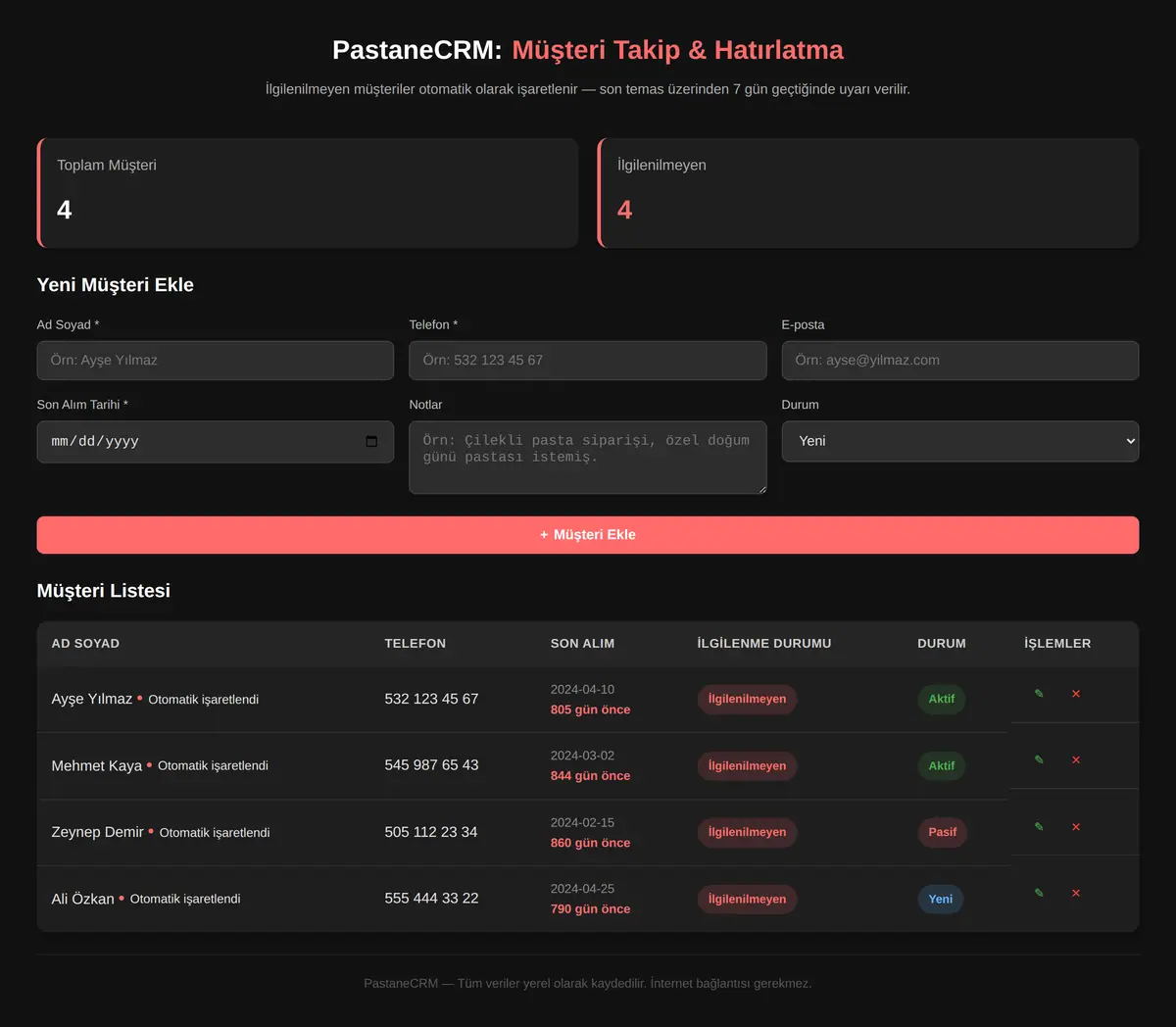
Task: Click the name Ali Özkan in the list
Action: (x=83, y=899)
